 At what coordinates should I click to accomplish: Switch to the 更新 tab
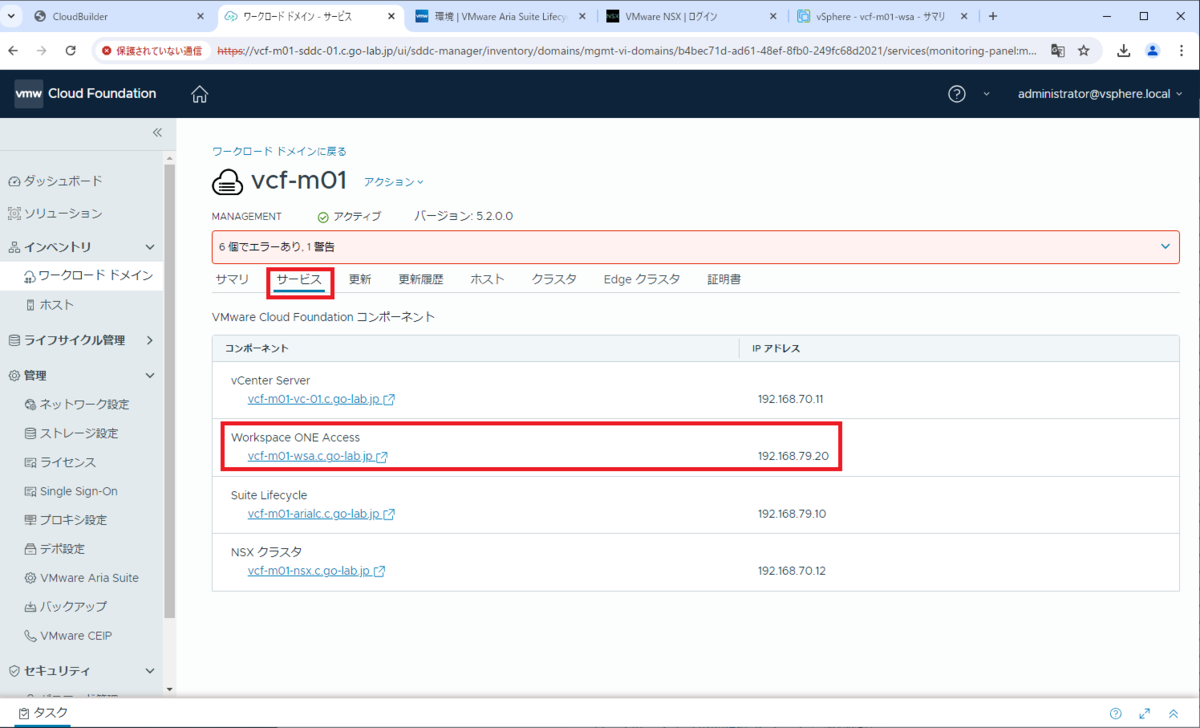pyautogui.click(x=360, y=280)
